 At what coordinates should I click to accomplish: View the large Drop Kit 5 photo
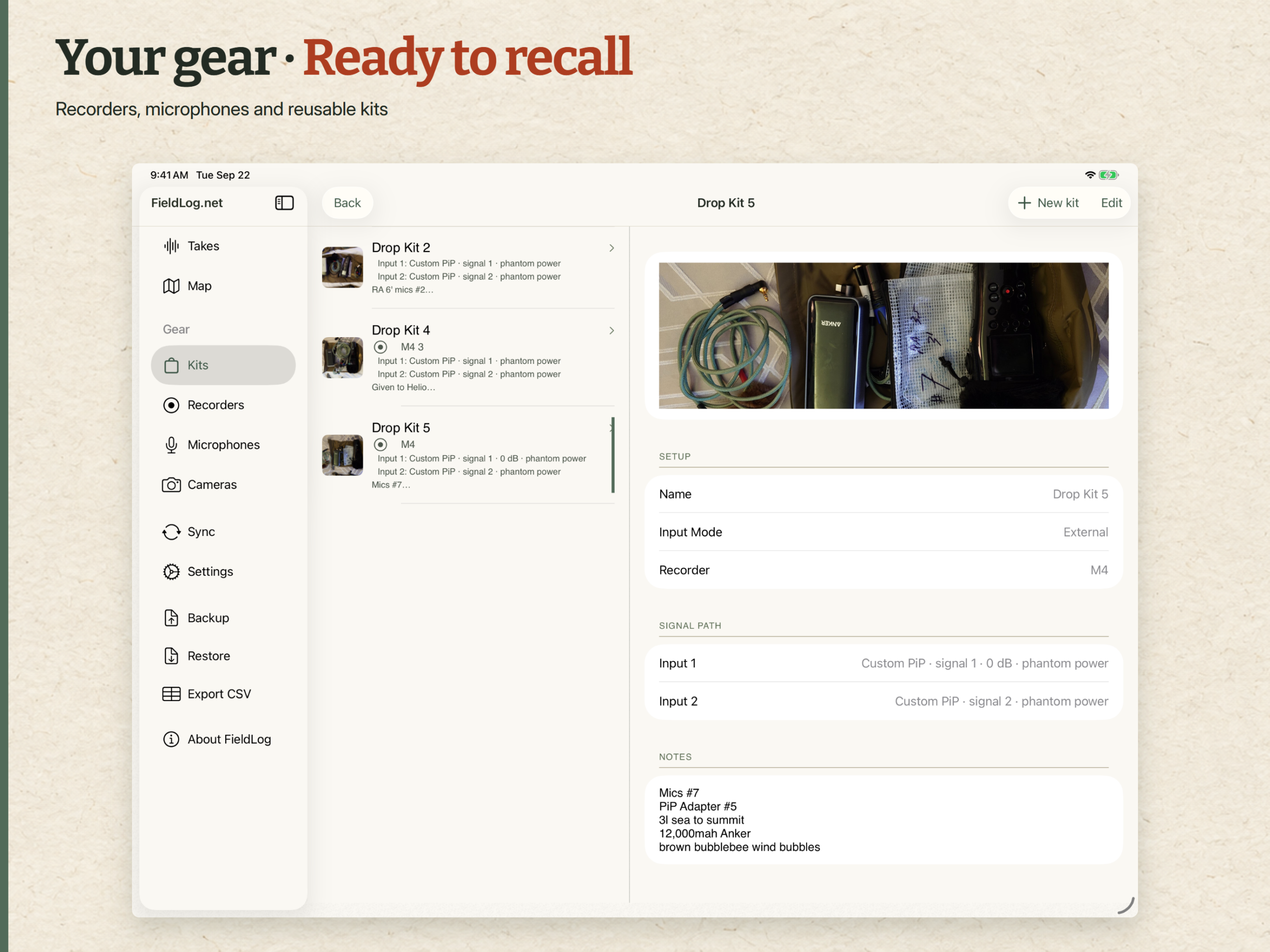(x=883, y=336)
